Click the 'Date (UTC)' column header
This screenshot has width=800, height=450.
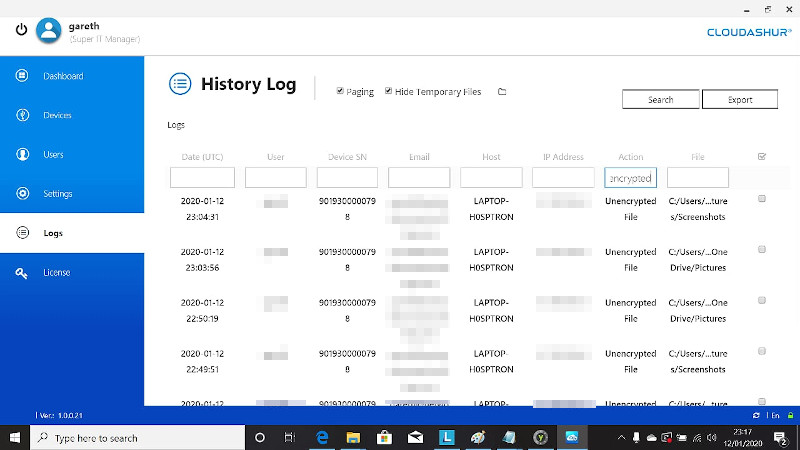pos(202,157)
